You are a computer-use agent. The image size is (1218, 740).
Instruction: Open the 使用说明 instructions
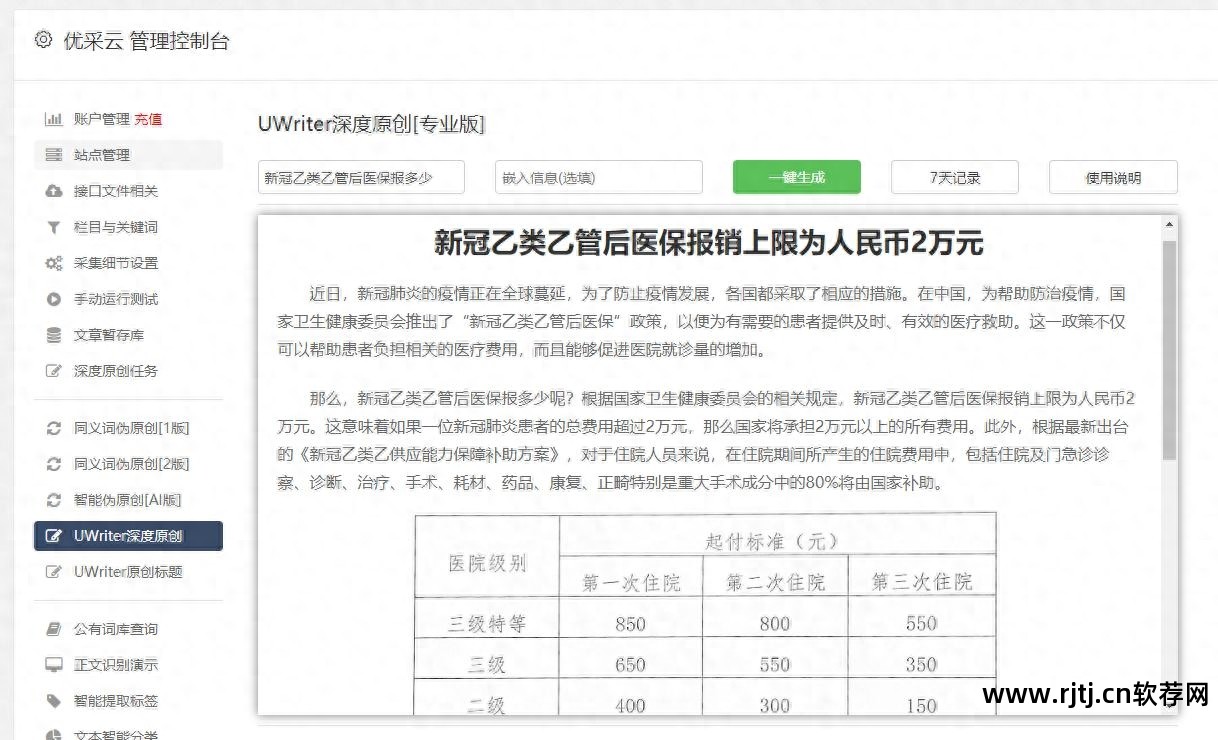click(1112, 177)
